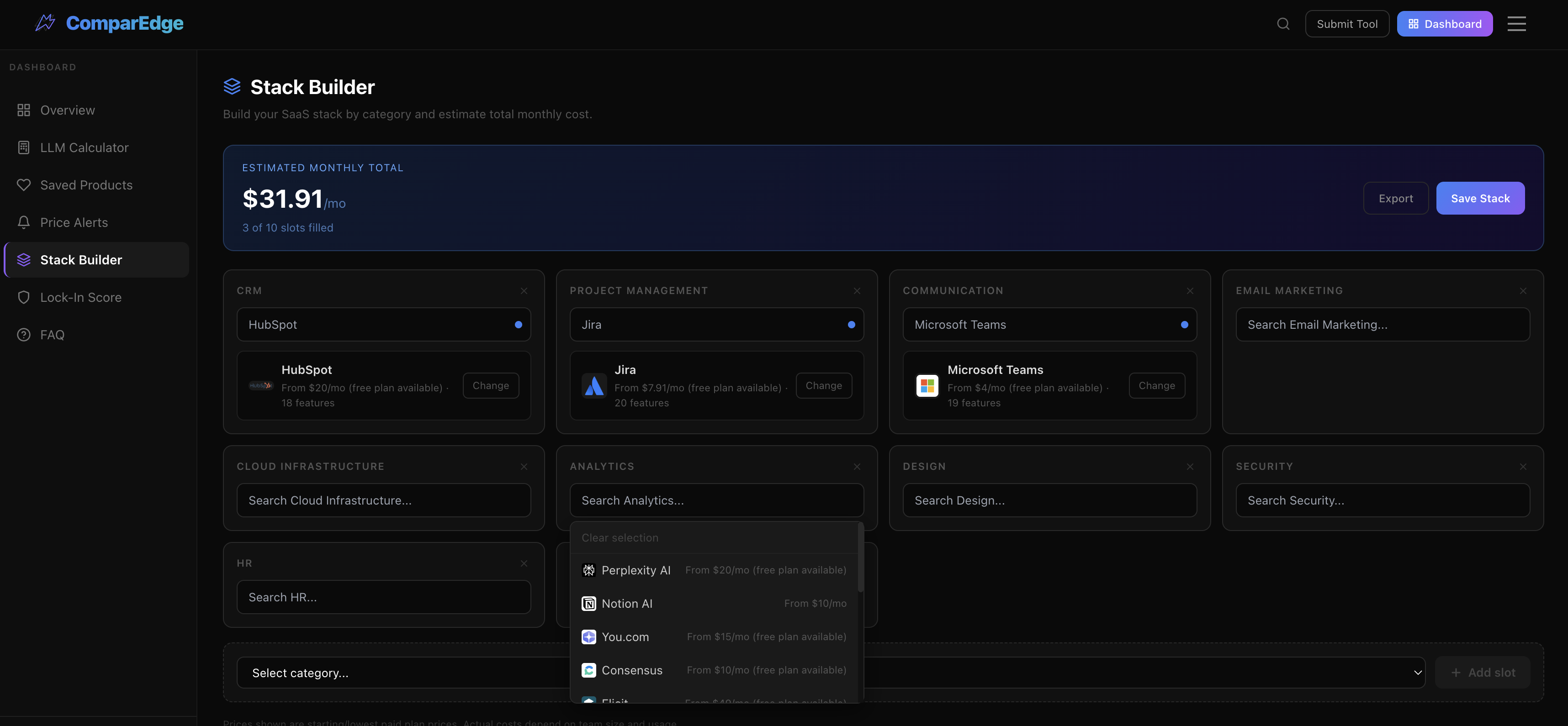Click the Export button
Viewport: 1568px width, 726px height.
tap(1396, 198)
